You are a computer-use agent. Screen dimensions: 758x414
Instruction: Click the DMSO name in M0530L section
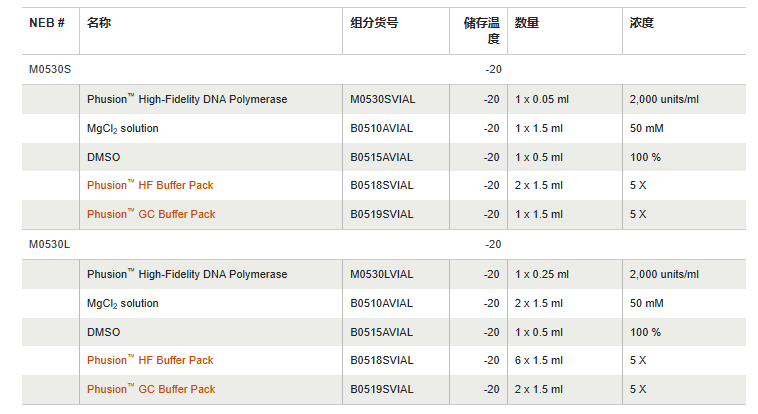point(102,332)
